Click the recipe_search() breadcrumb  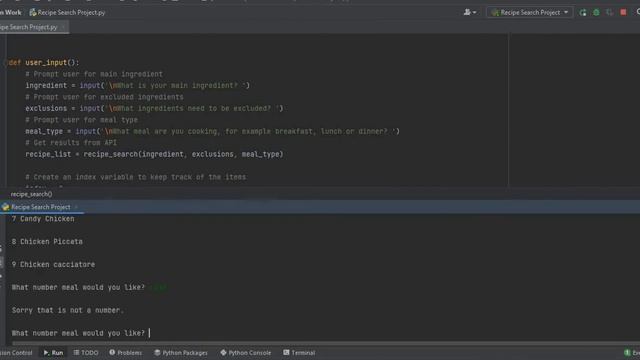click(31, 194)
